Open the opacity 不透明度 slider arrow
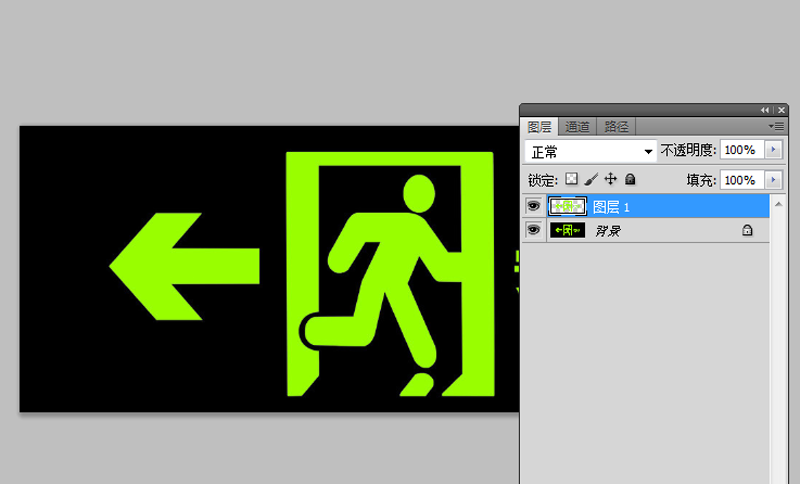Image resolution: width=800 pixels, height=484 pixels. point(773,149)
